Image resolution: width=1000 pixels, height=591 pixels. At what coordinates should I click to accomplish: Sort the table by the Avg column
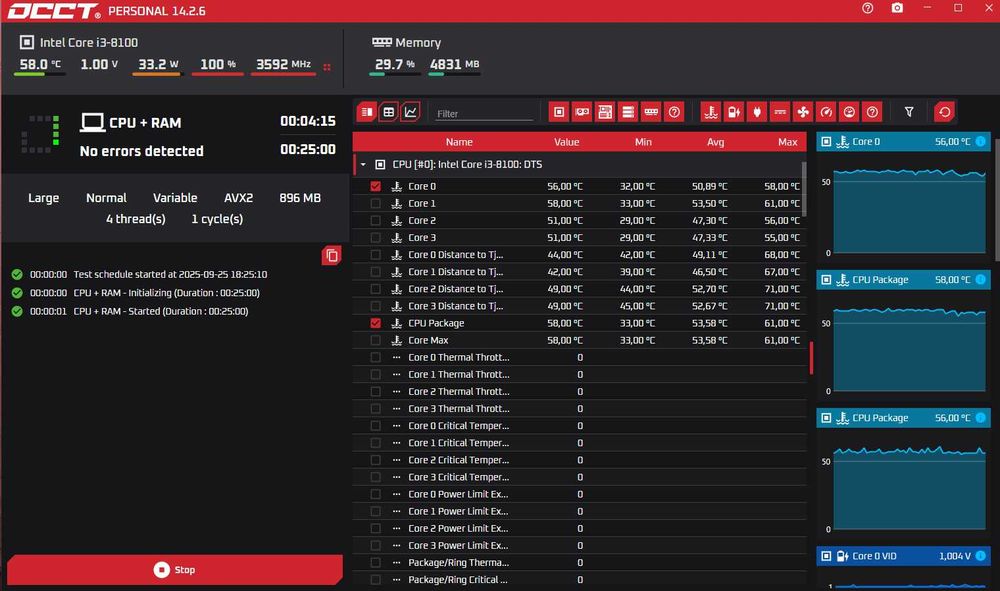coord(716,142)
